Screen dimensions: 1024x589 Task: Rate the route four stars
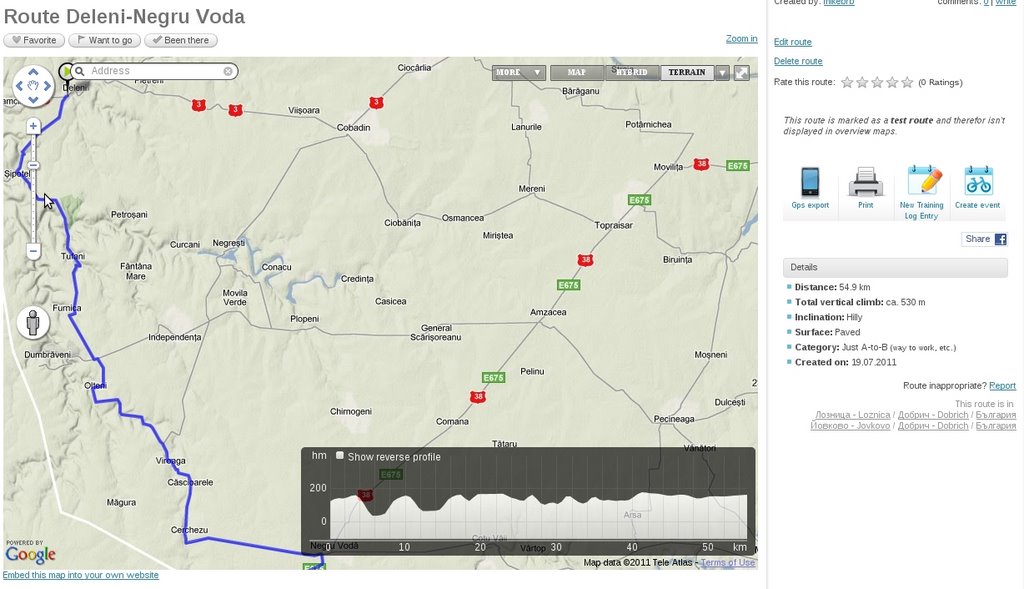coord(892,82)
